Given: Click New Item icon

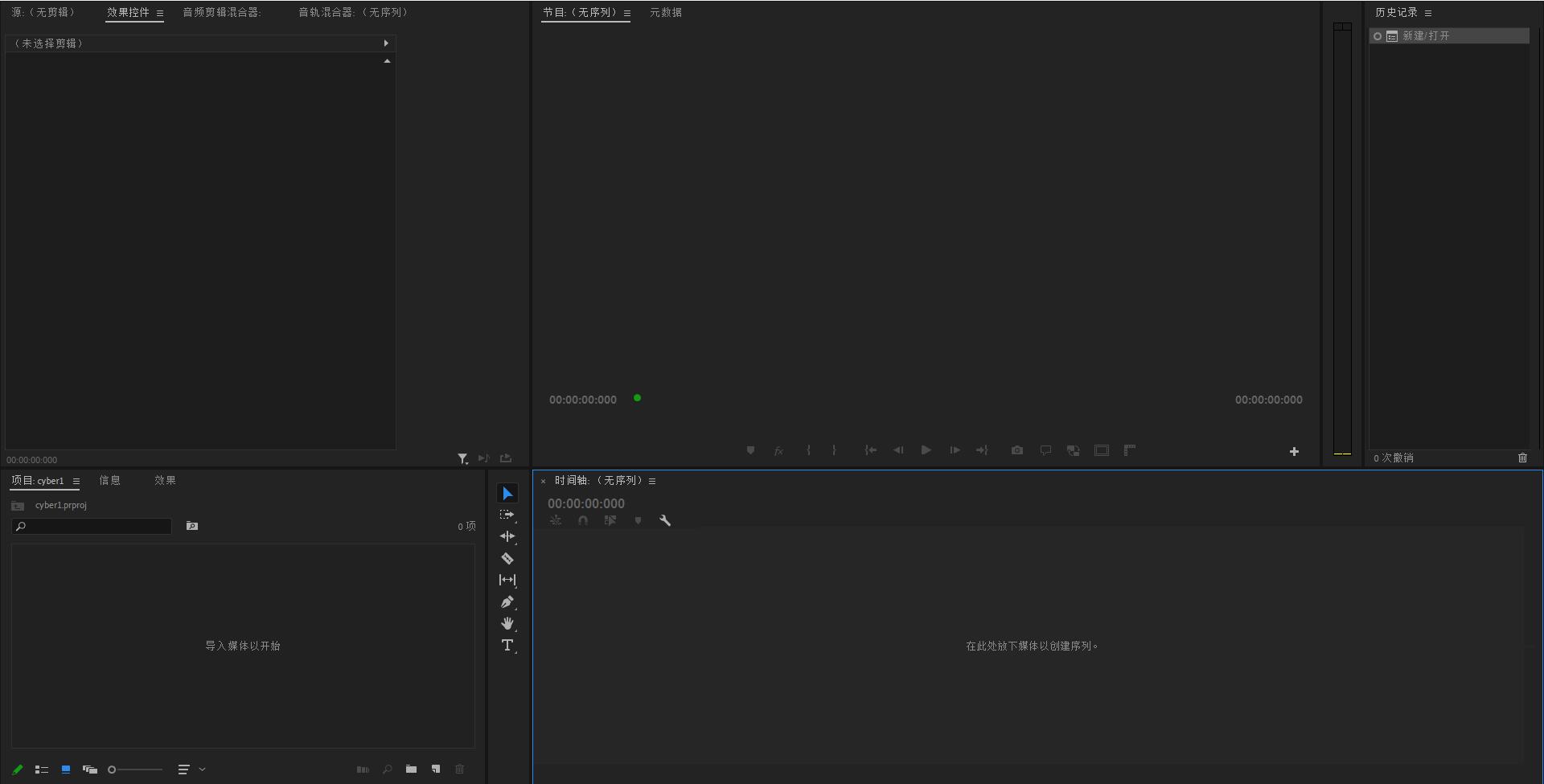Looking at the screenshot, I should (436, 770).
